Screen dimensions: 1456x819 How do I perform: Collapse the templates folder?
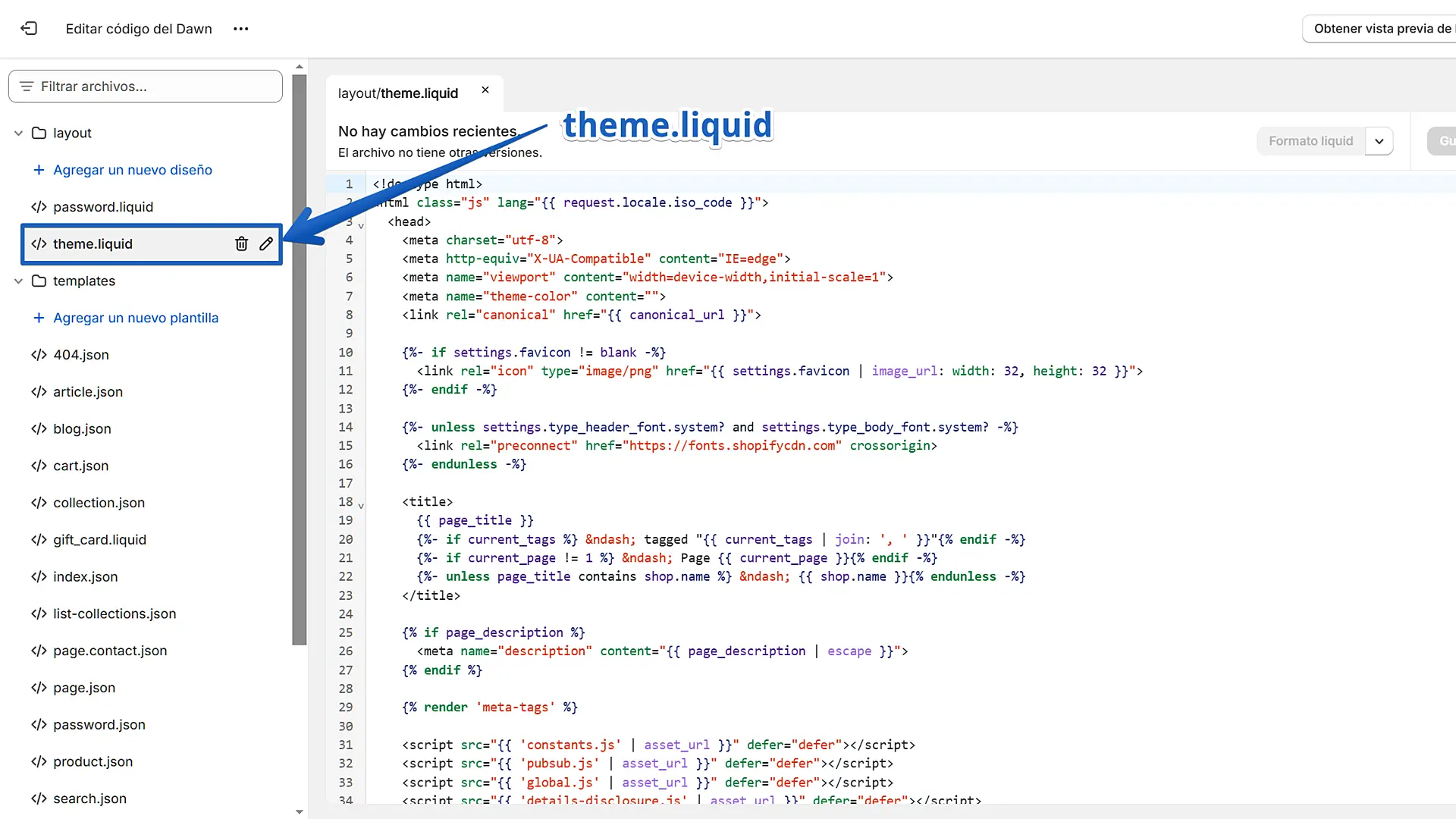point(18,281)
